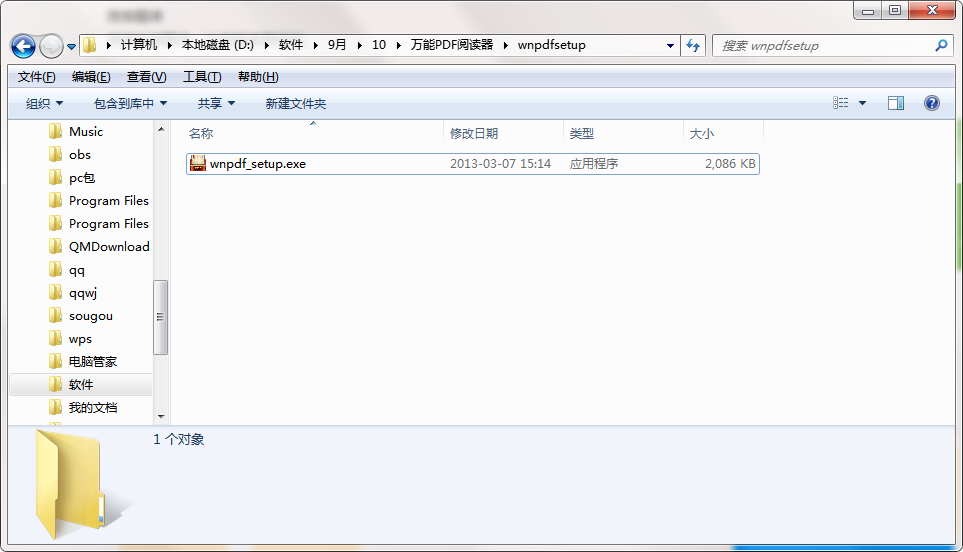The height and width of the screenshot is (552, 963).
Task: Click the nav pane scroll up arrow
Action: [x=161, y=130]
